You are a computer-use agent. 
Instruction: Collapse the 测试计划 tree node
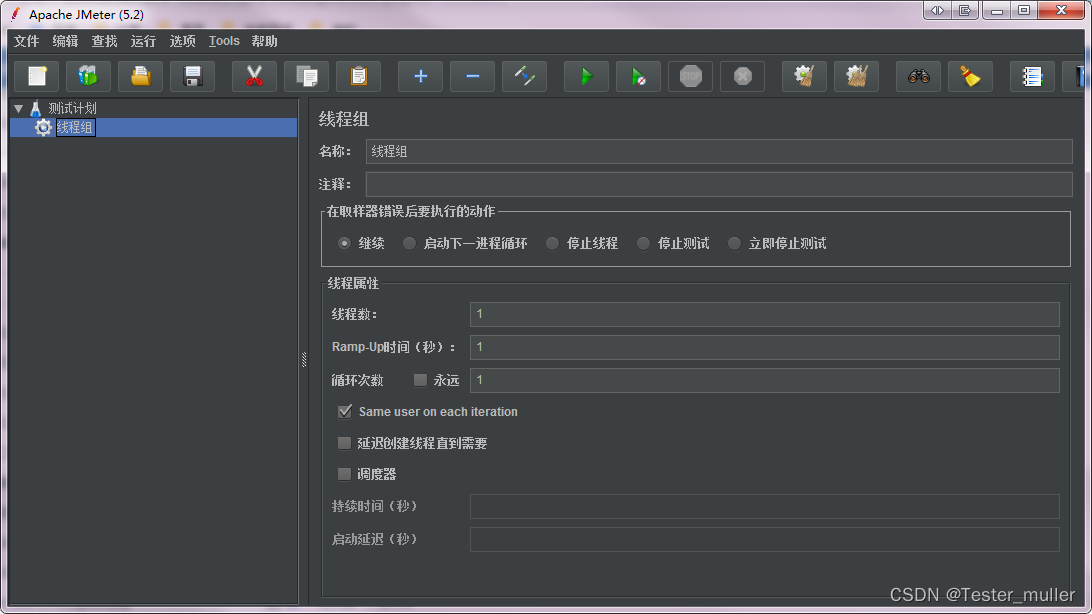click(x=19, y=109)
